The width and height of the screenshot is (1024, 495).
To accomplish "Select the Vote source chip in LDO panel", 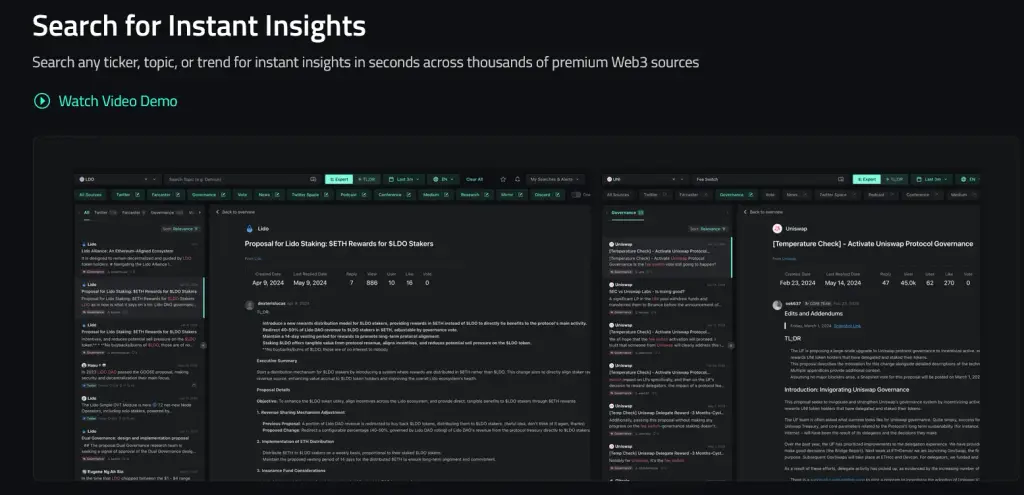I will click(x=242, y=195).
